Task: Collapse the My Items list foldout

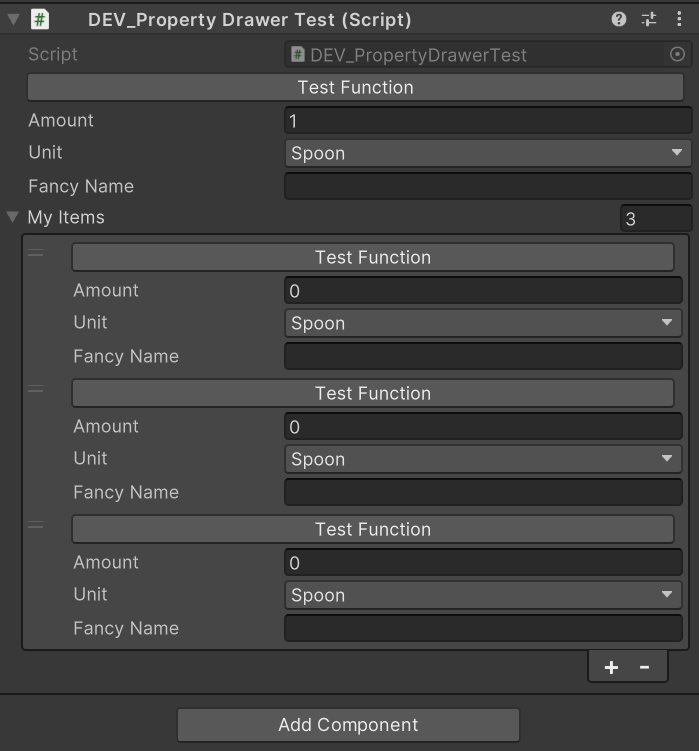Action: [x=13, y=217]
